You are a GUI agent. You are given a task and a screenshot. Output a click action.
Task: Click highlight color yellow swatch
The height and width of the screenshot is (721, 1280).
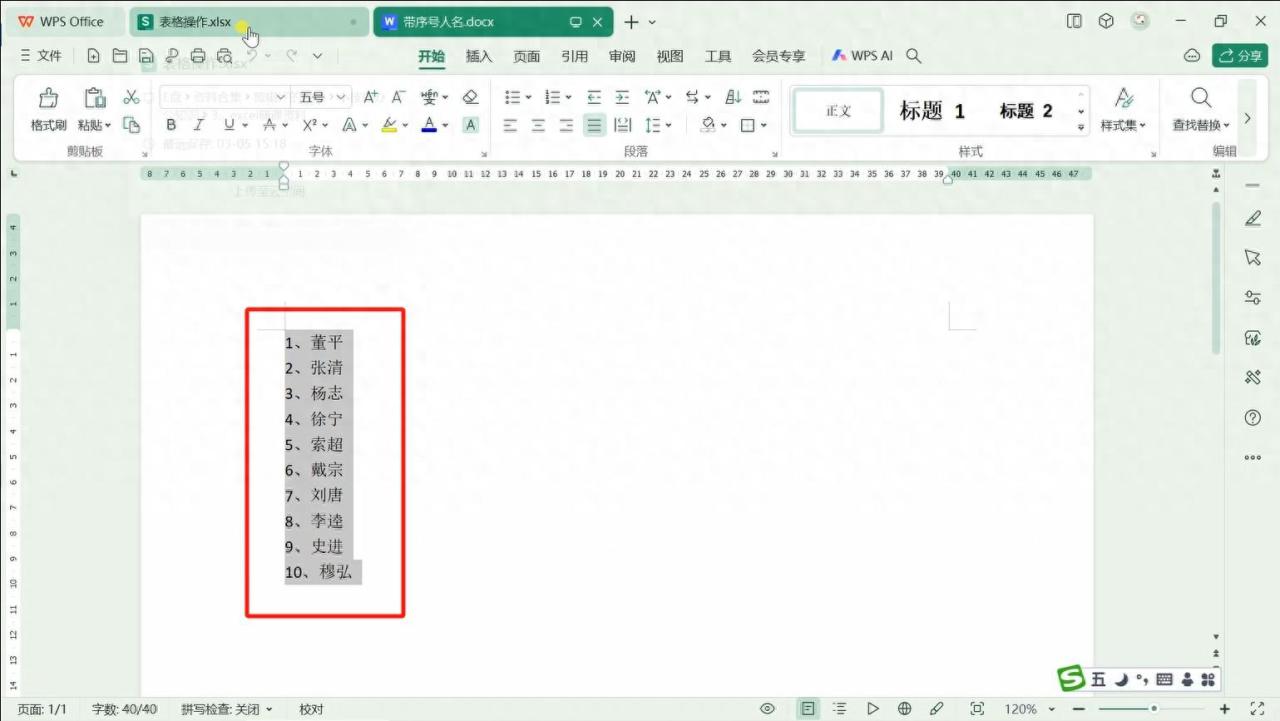[x=389, y=125]
